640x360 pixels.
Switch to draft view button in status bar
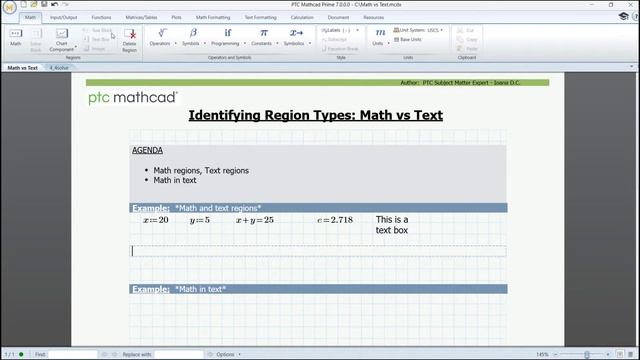pos(631,354)
